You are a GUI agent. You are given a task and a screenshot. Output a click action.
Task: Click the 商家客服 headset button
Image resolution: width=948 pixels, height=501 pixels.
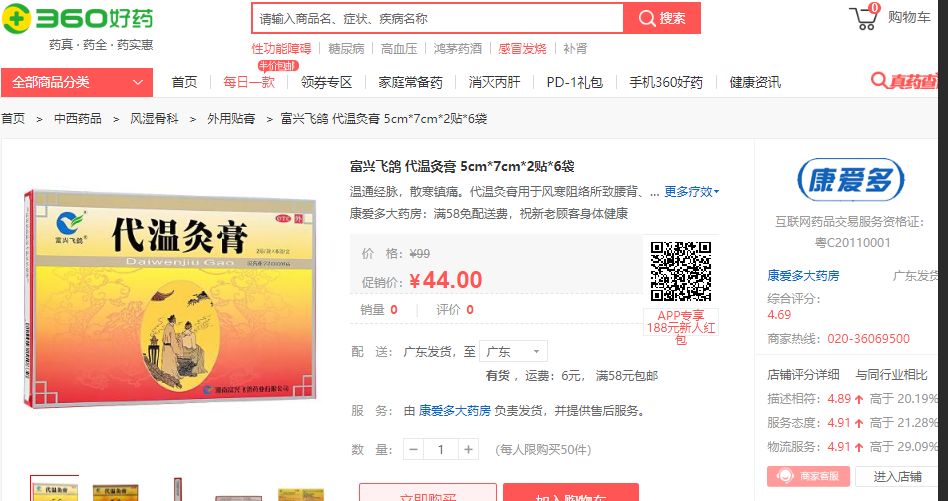point(808,476)
